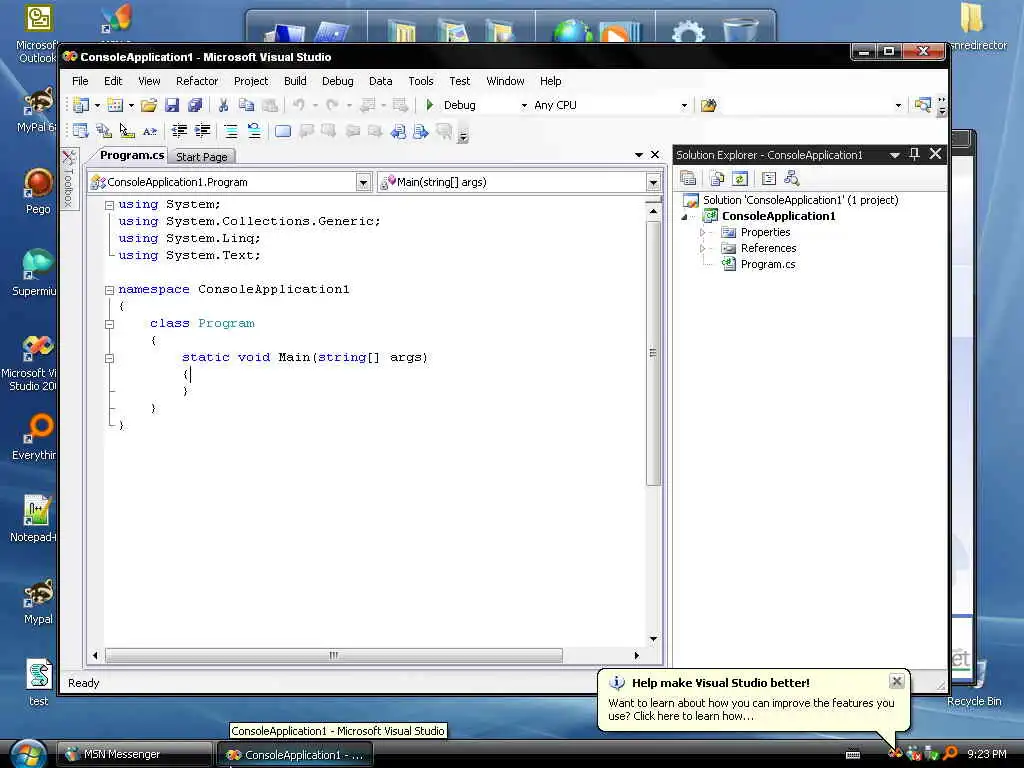Image resolution: width=1024 pixels, height=768 pixels.
Task: Open the Any CPU platform dropdown
Action: (x=684, y=105)
